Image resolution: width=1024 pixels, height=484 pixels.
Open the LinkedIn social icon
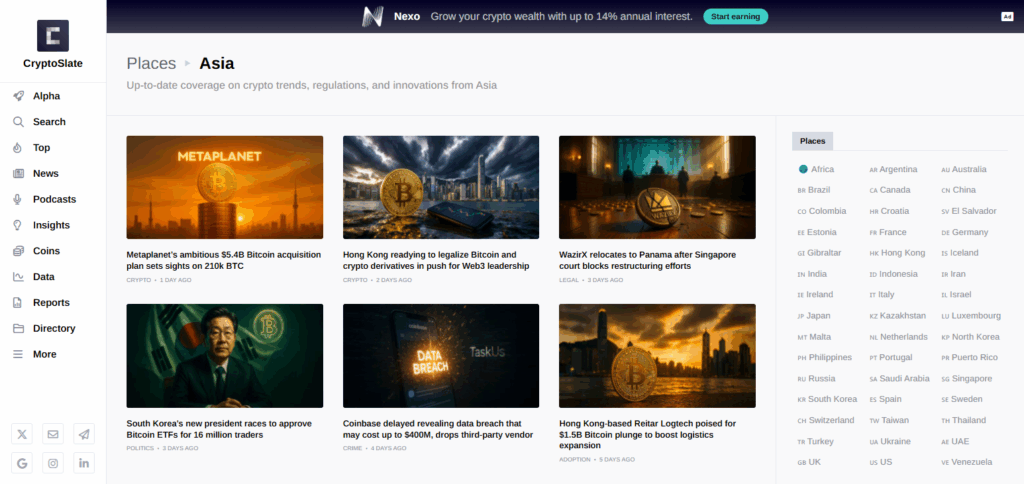(84, 463)
